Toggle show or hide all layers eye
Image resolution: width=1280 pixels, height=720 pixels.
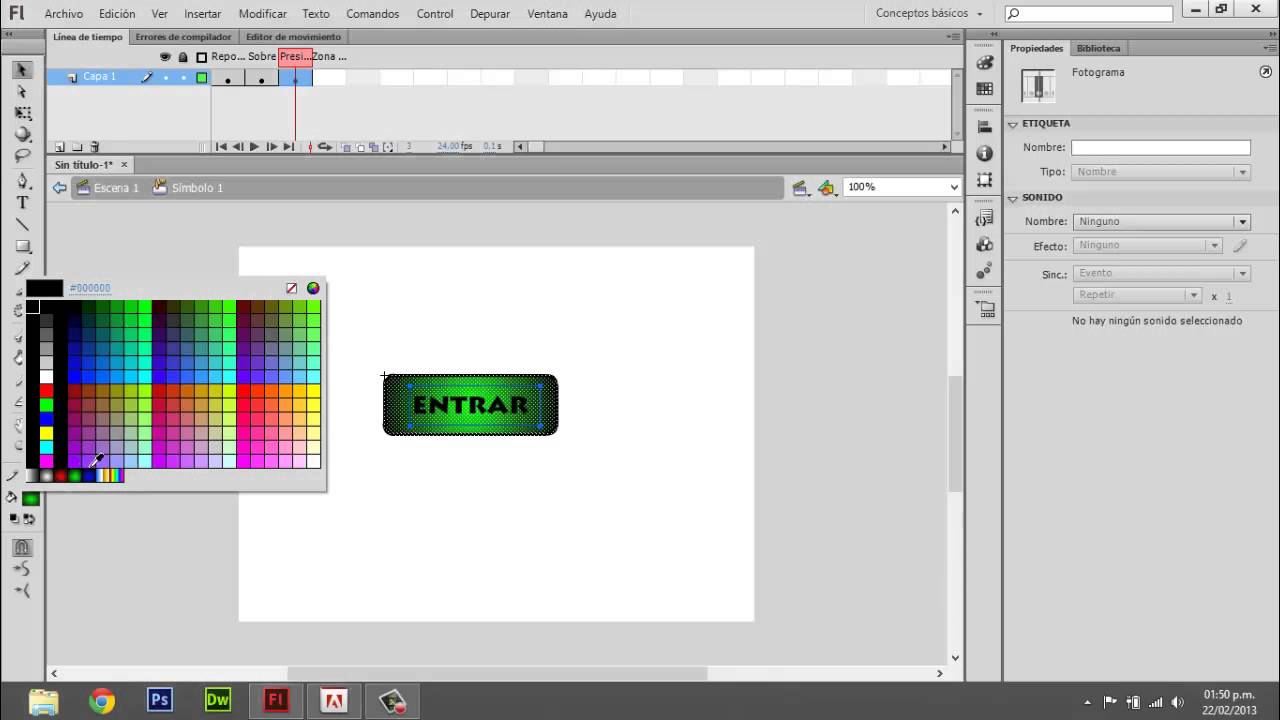(165, 57)
